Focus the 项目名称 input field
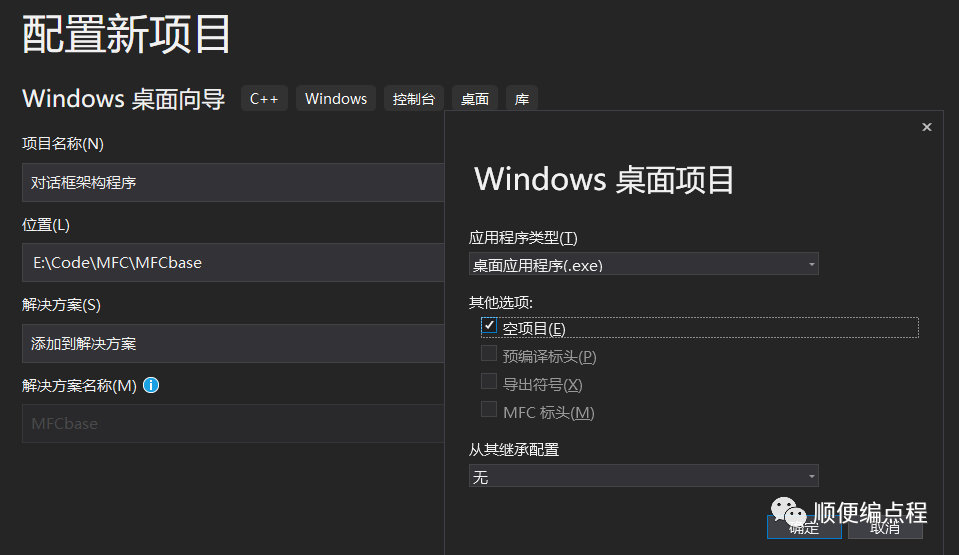Viewport: 959px width, 555px height. [233, 182]
